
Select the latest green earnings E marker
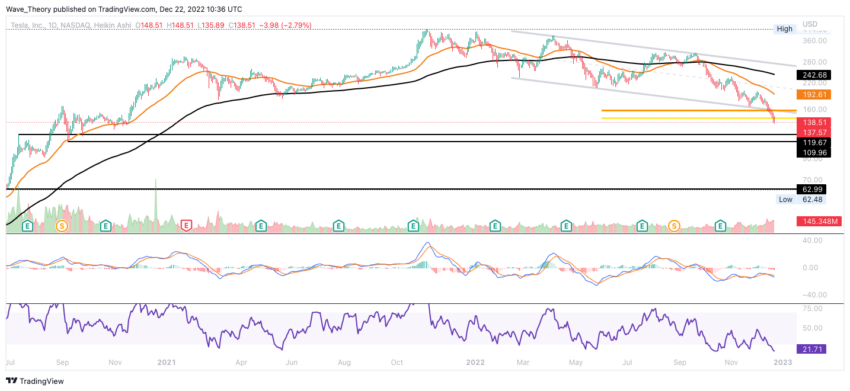(x=721, y=224)
